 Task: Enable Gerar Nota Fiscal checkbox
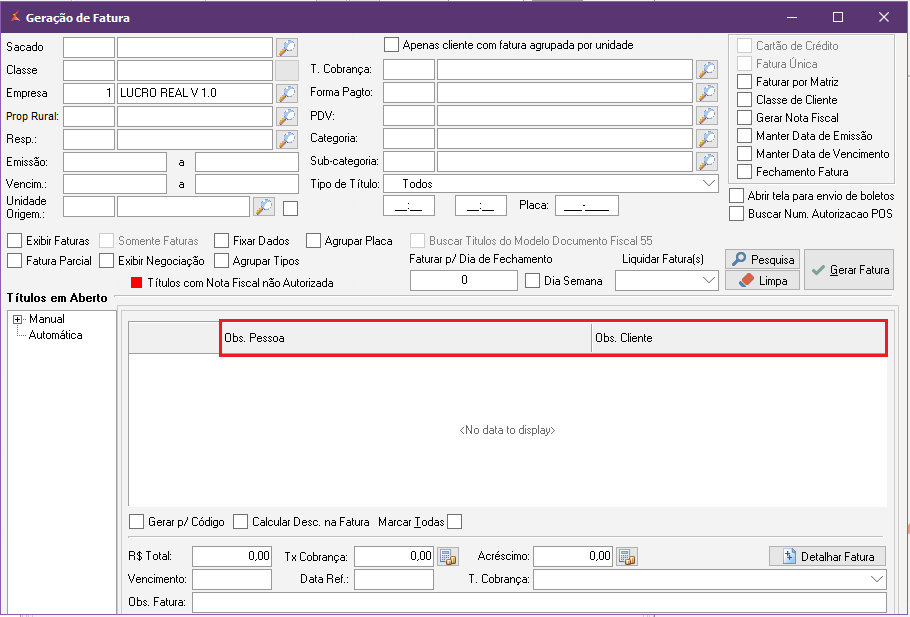[x=744, y=118]
